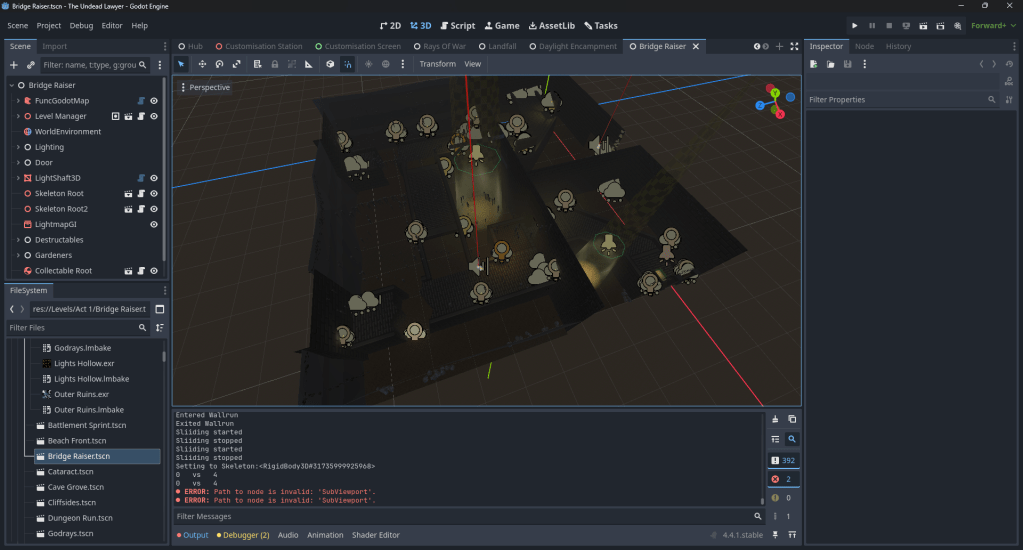
Task: Hide the LightmapGI node via eye icon
Action: [154, 225]
